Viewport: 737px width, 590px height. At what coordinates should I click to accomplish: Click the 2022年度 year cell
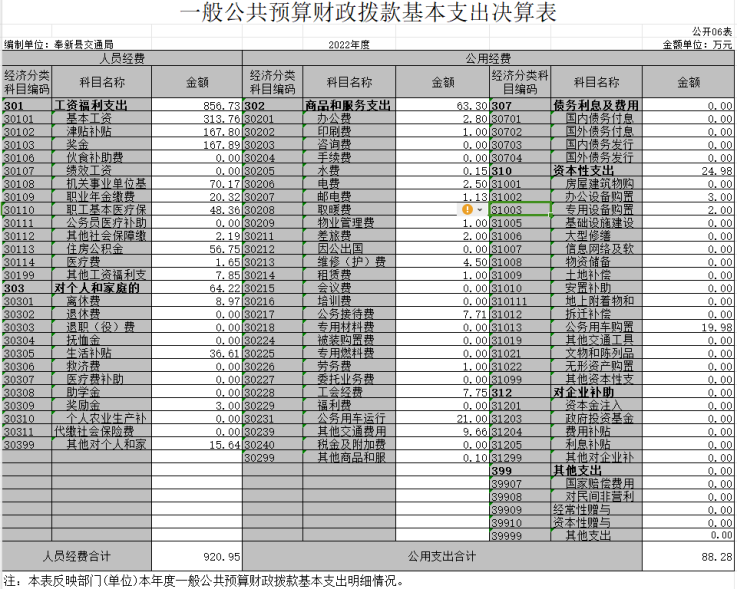[x=348, y=45]
